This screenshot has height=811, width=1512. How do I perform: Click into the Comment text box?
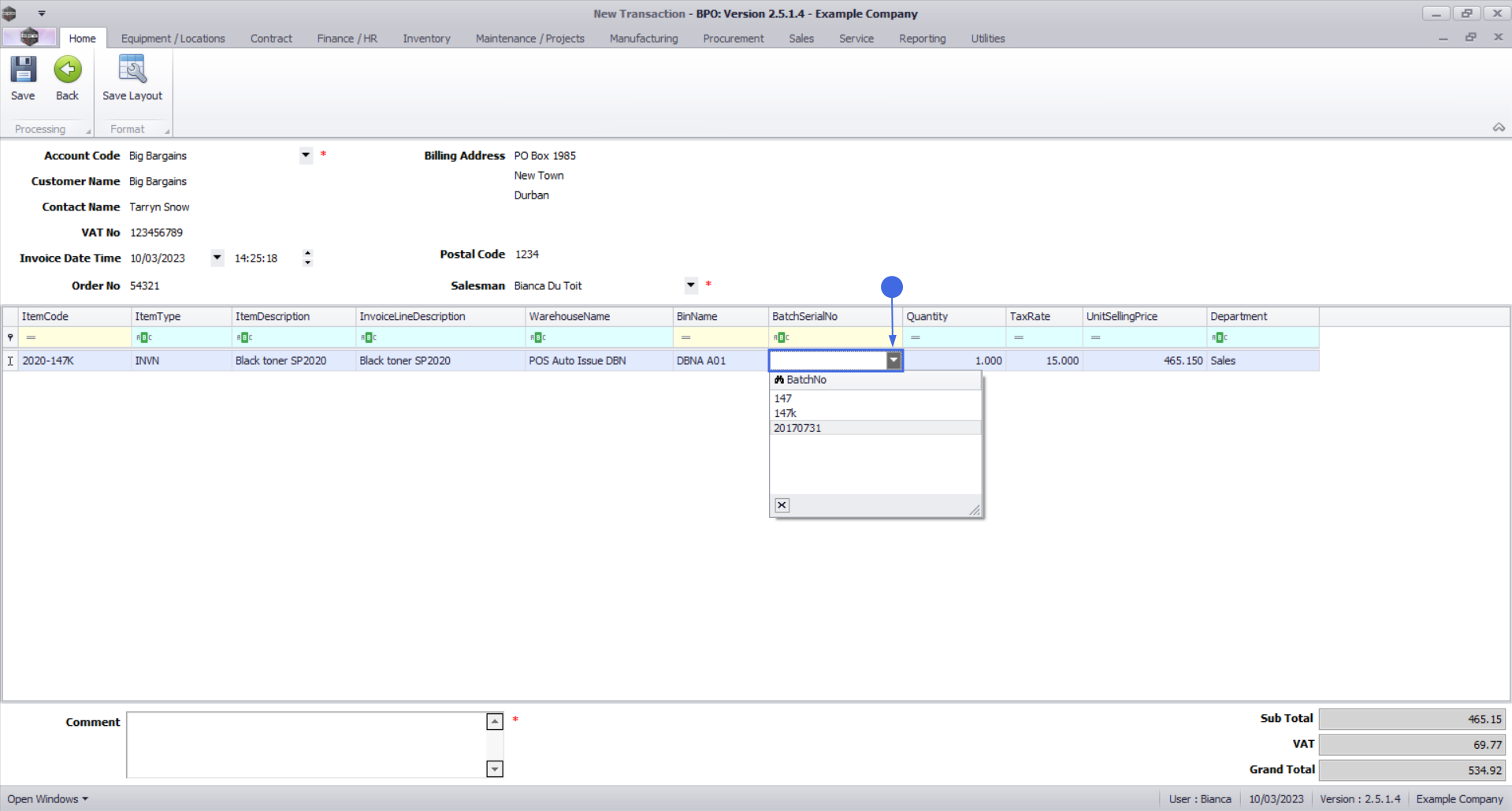click(307, 745)
